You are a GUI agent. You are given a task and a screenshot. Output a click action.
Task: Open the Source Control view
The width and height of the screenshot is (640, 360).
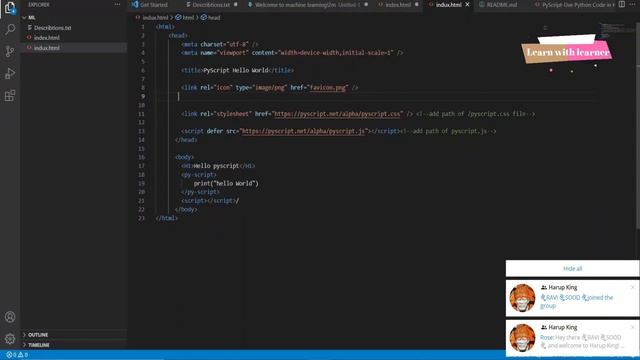10,51
